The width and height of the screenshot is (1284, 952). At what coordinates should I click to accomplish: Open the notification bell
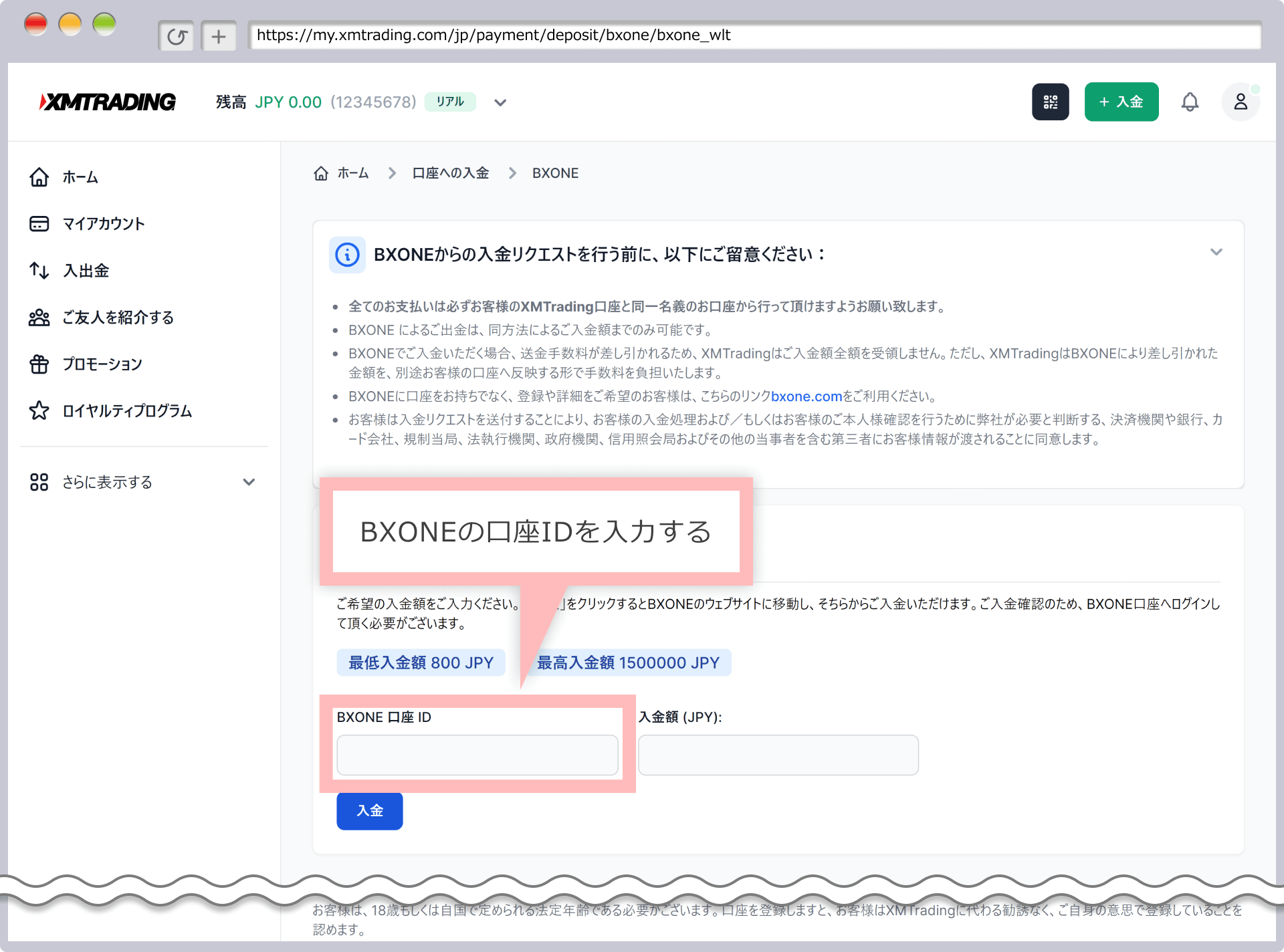pyautogui.click(x=1190, y=102)
